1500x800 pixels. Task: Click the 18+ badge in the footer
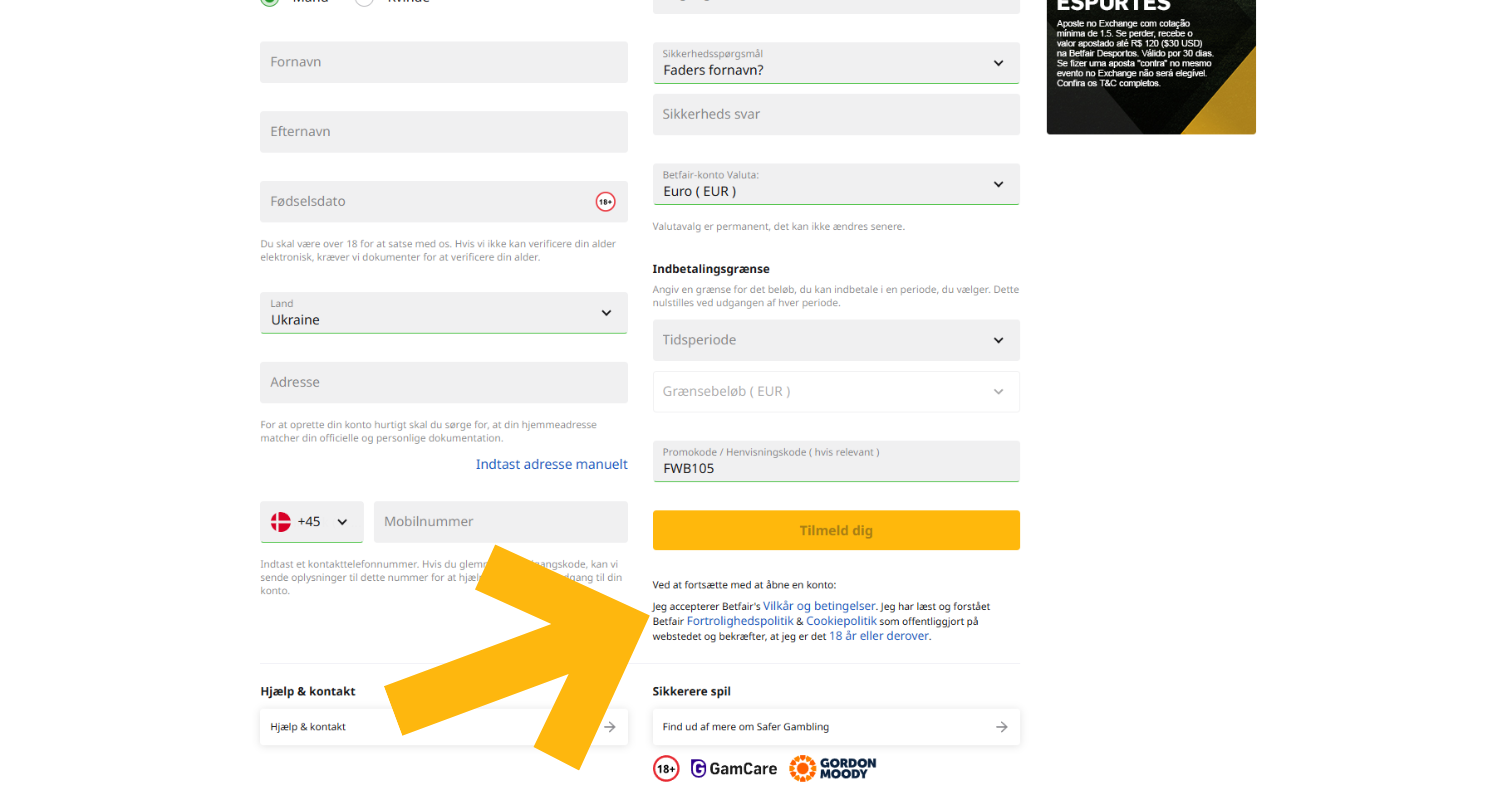point(666,768)
